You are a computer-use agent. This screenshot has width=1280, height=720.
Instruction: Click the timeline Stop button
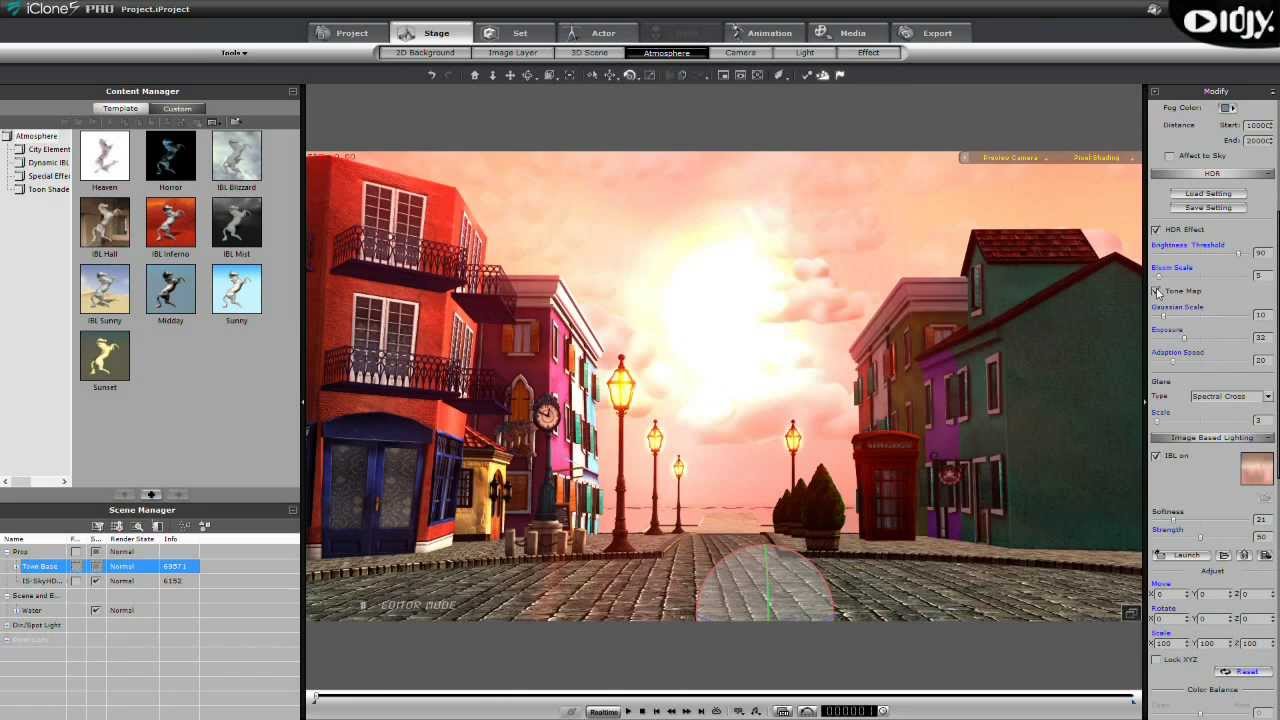(642, 711)
